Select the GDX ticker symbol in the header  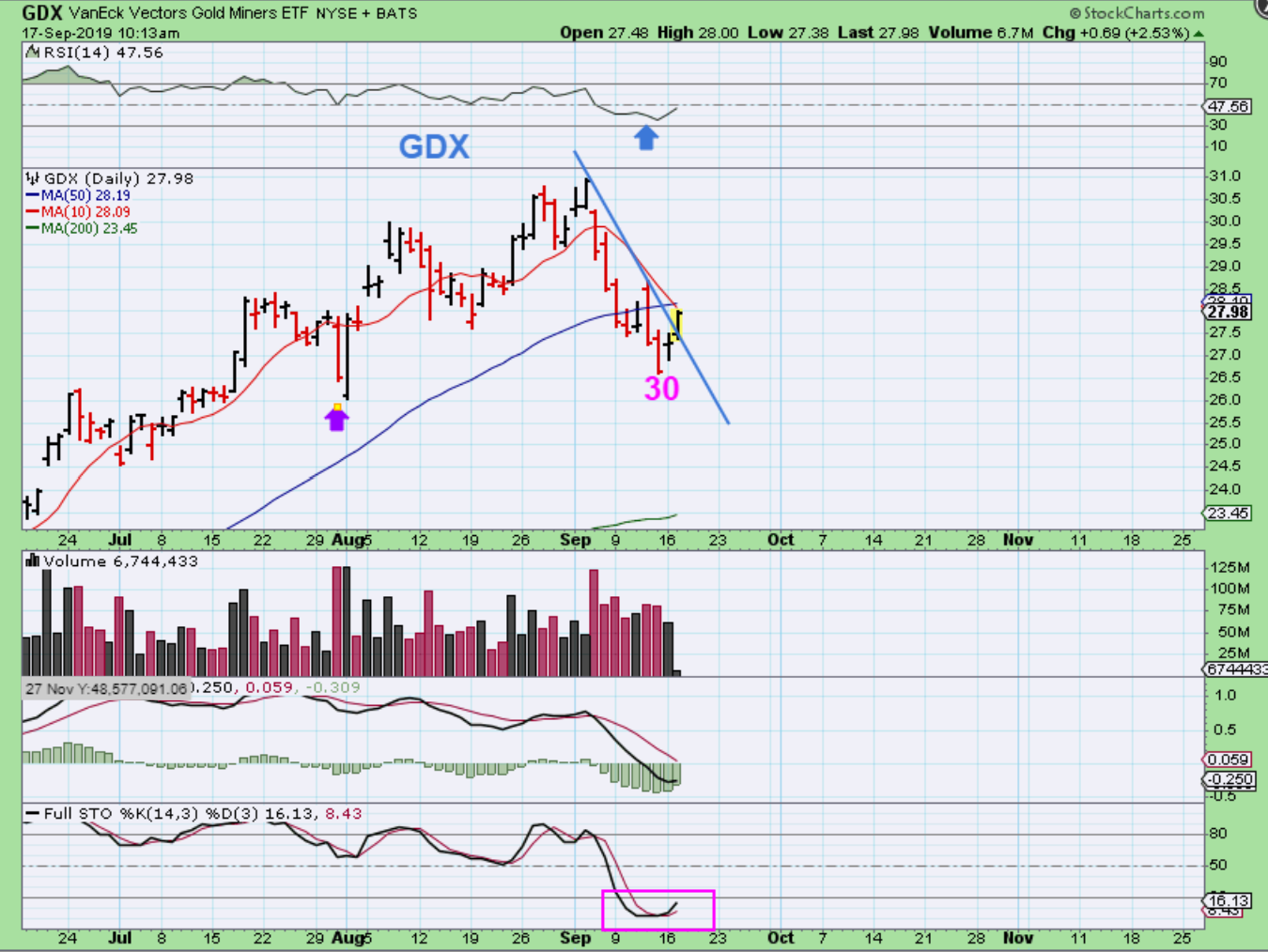tap(42, 13)
